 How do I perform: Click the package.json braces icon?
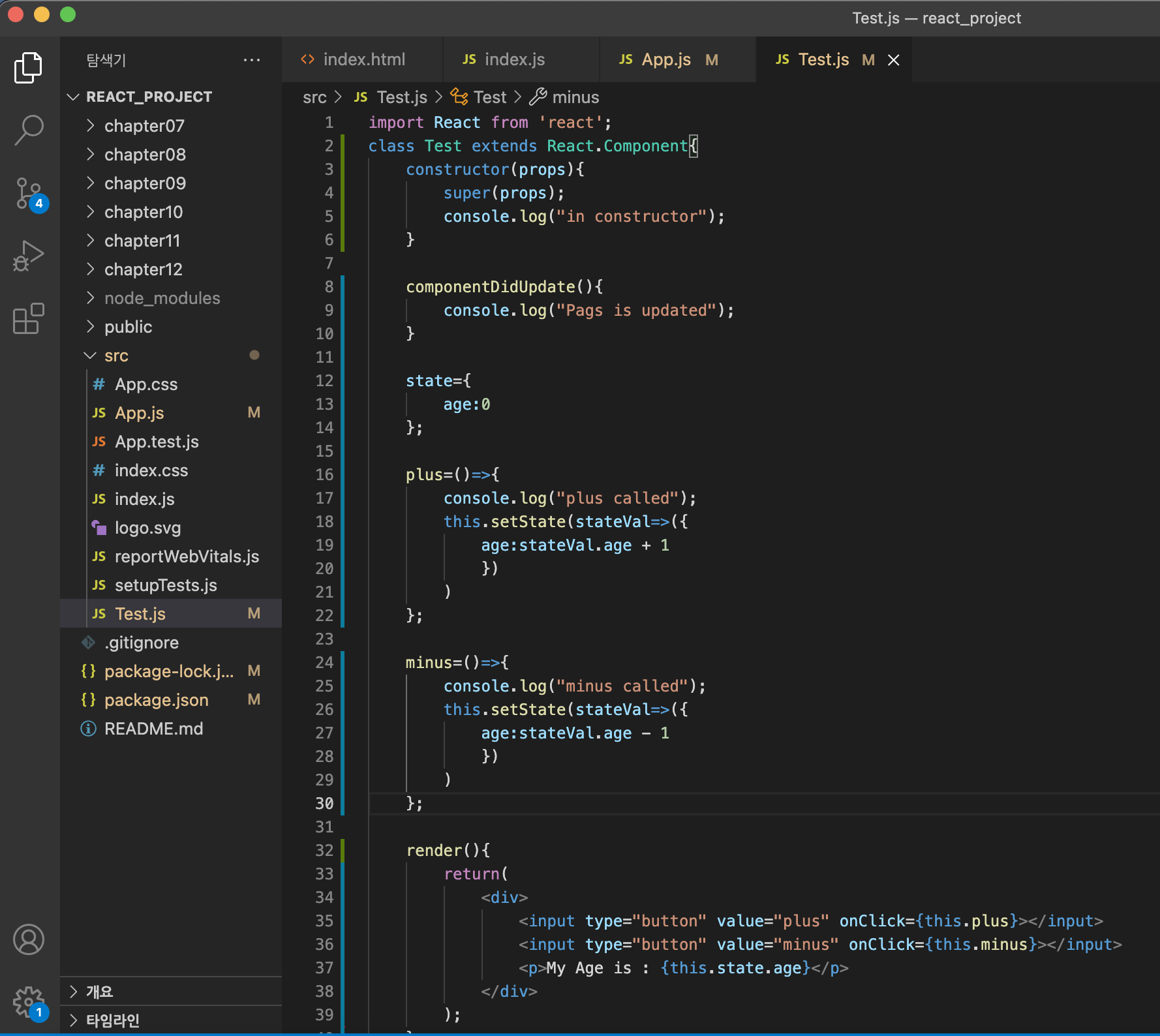pos(88,700)
